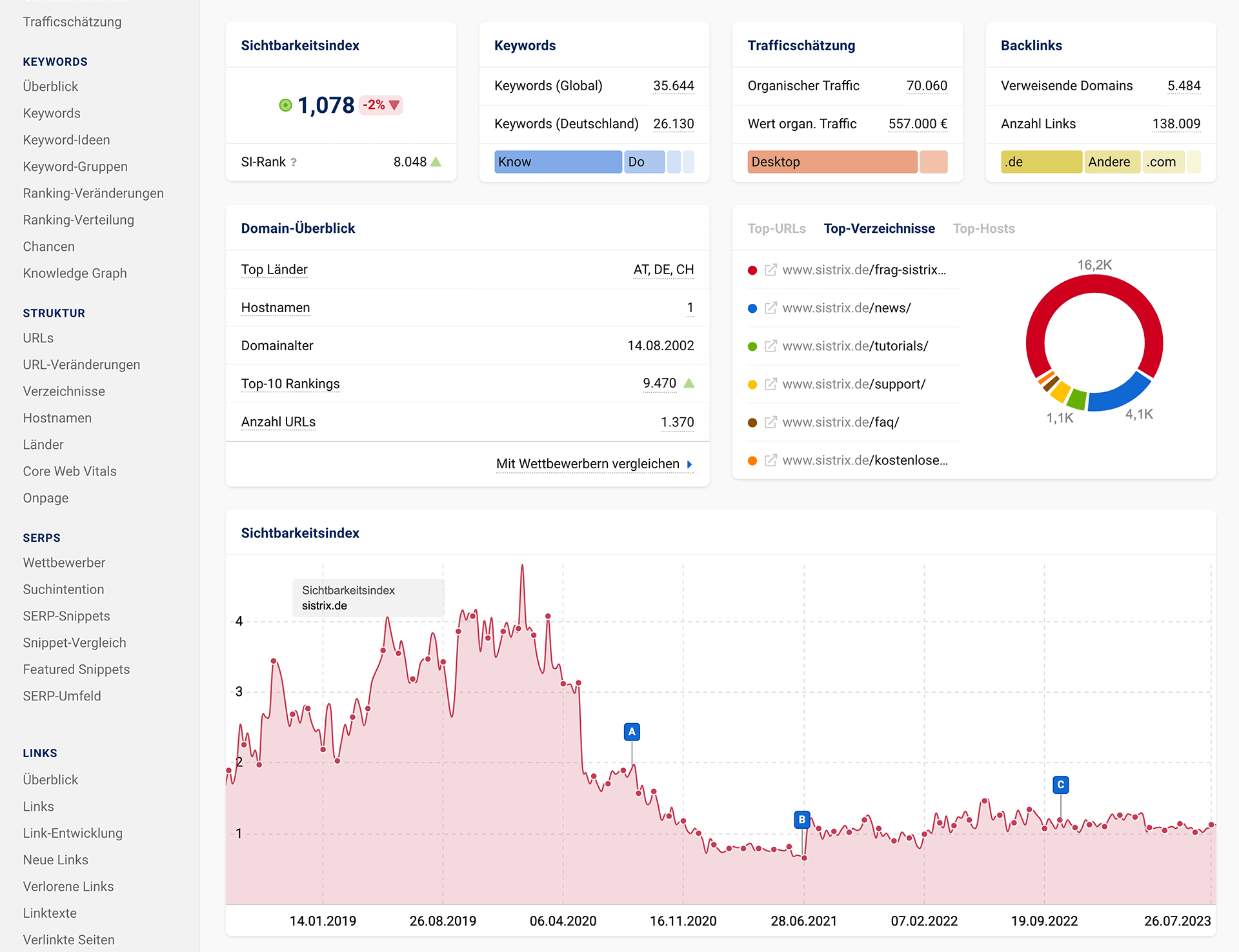
Task: Open external link icon for /news/ directory
Action: 771,308
